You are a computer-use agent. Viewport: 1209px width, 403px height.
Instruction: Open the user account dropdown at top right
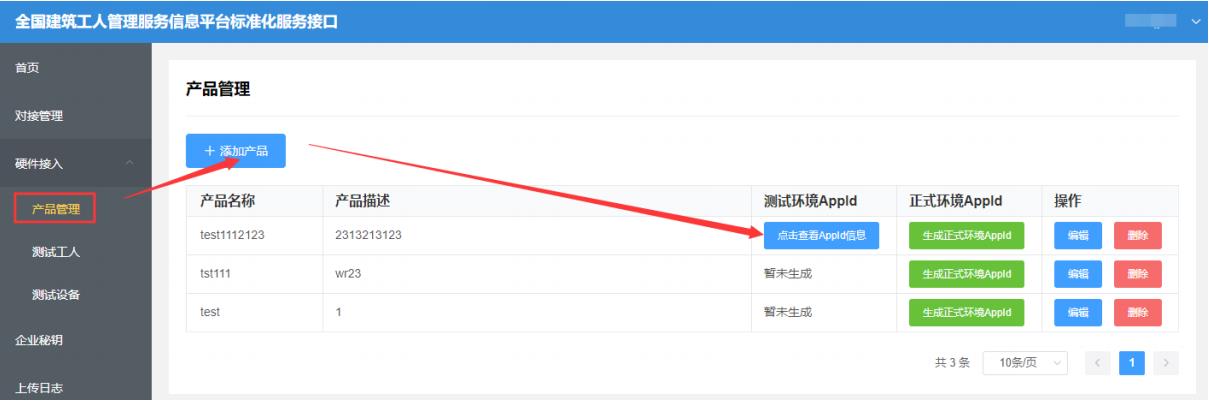[x=1165, y=21]
